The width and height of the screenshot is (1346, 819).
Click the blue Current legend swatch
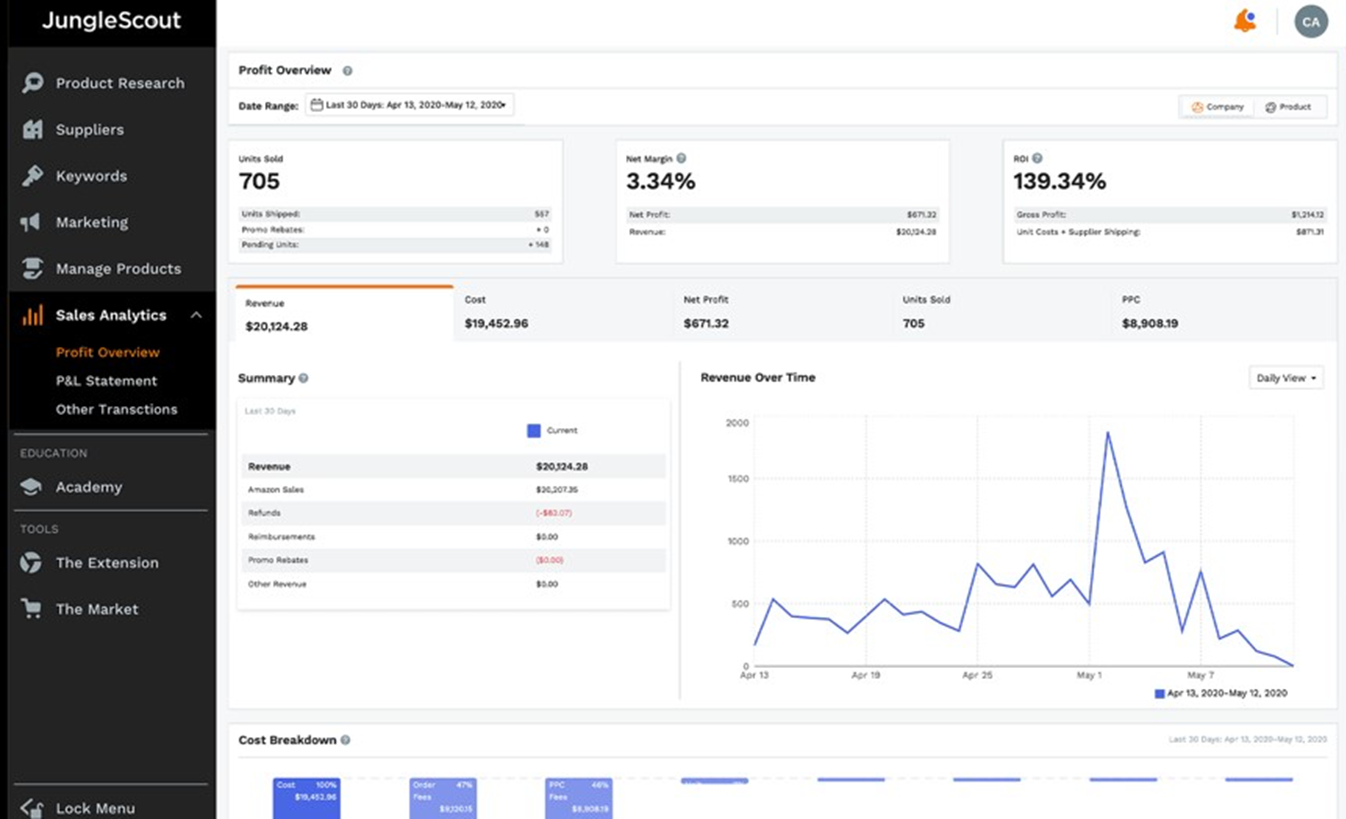533,430
